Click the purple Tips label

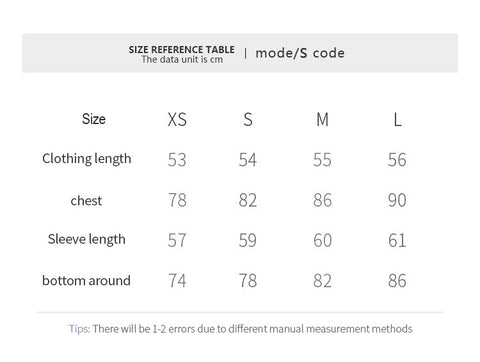(x=79, y=329)
